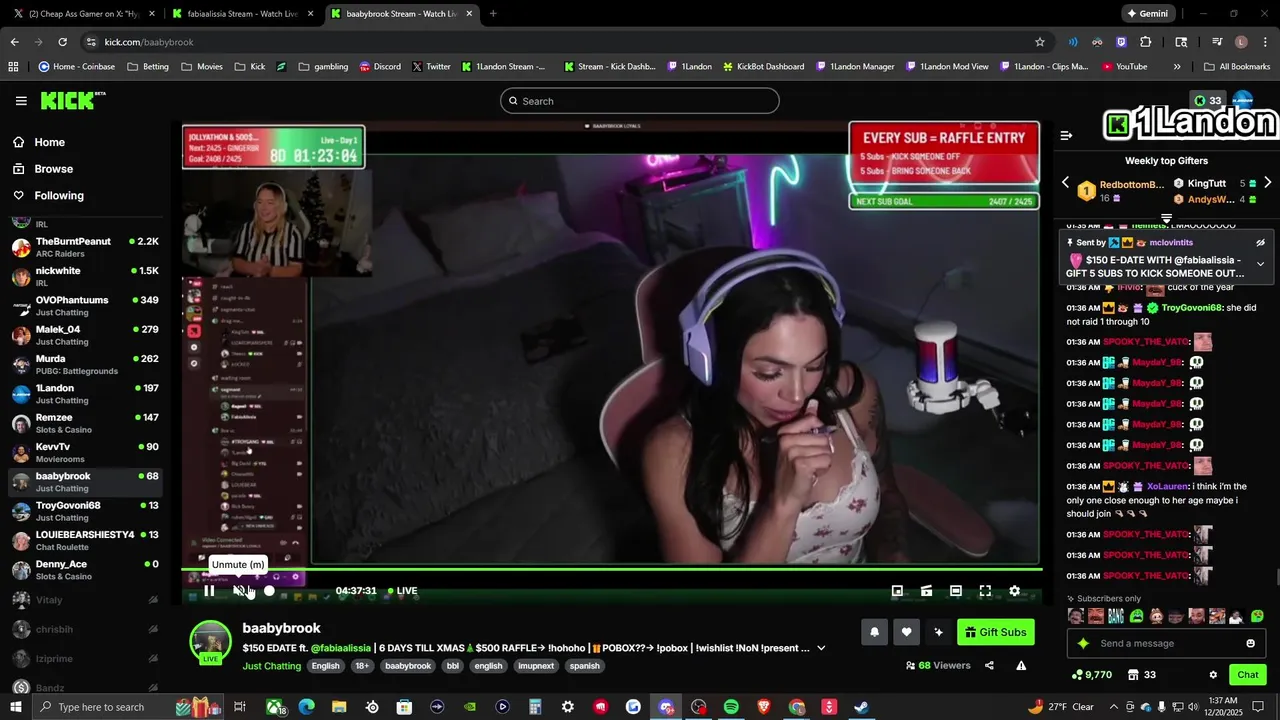
Task: Switch to the Cheap Ass Gamer X tab
Action: coord(84,14)
